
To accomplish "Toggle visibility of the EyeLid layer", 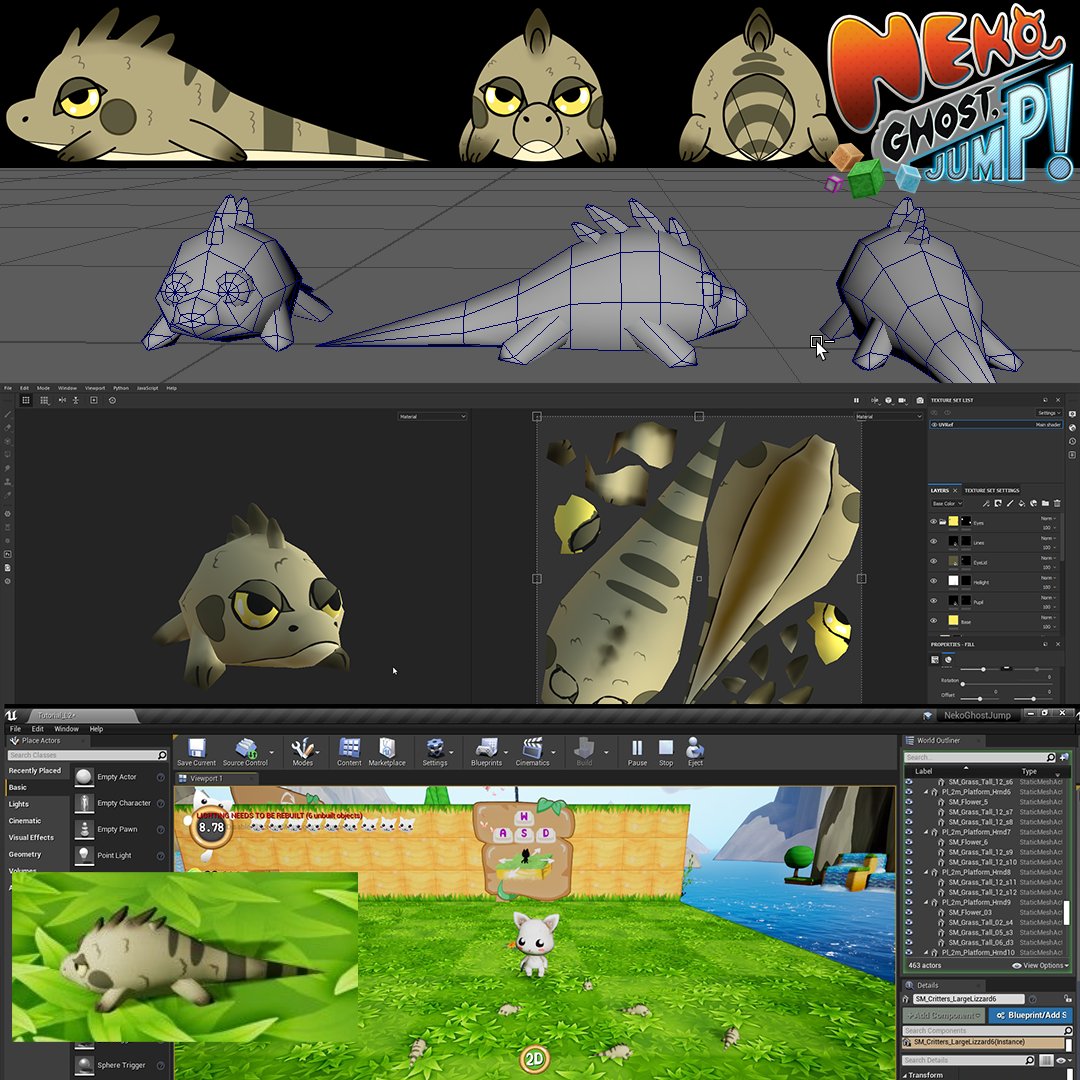I will coord(933,561).
